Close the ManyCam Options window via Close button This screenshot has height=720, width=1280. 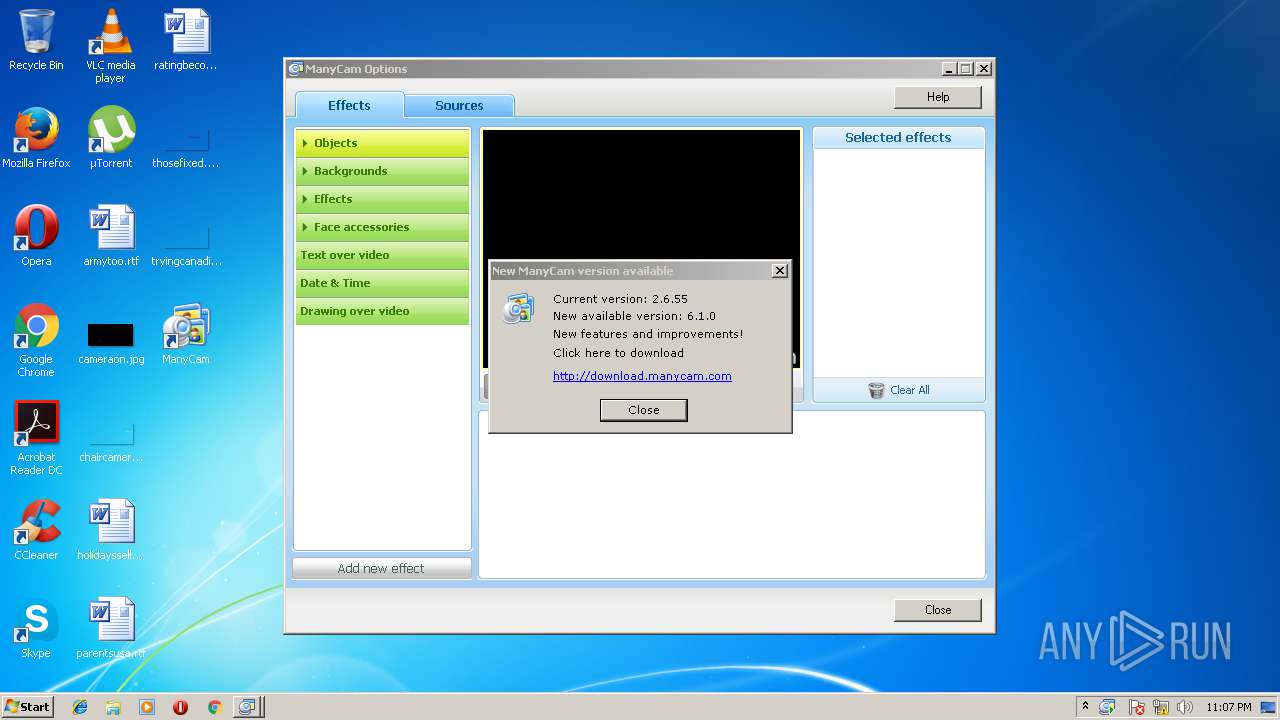click(938, 610)
